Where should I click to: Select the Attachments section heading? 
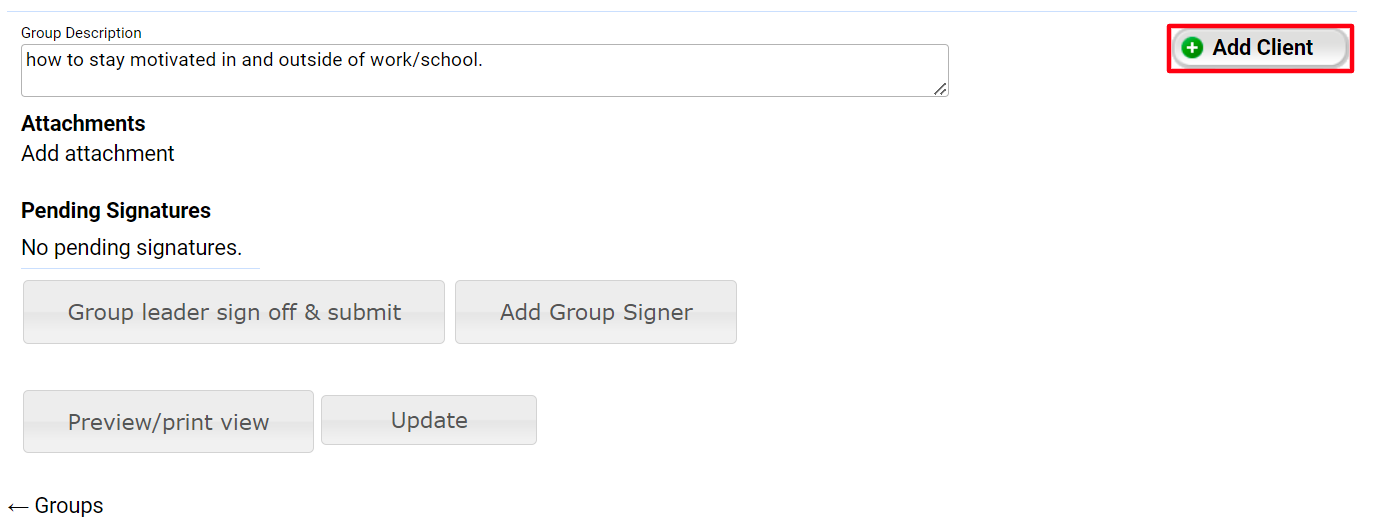click(83, 124)
